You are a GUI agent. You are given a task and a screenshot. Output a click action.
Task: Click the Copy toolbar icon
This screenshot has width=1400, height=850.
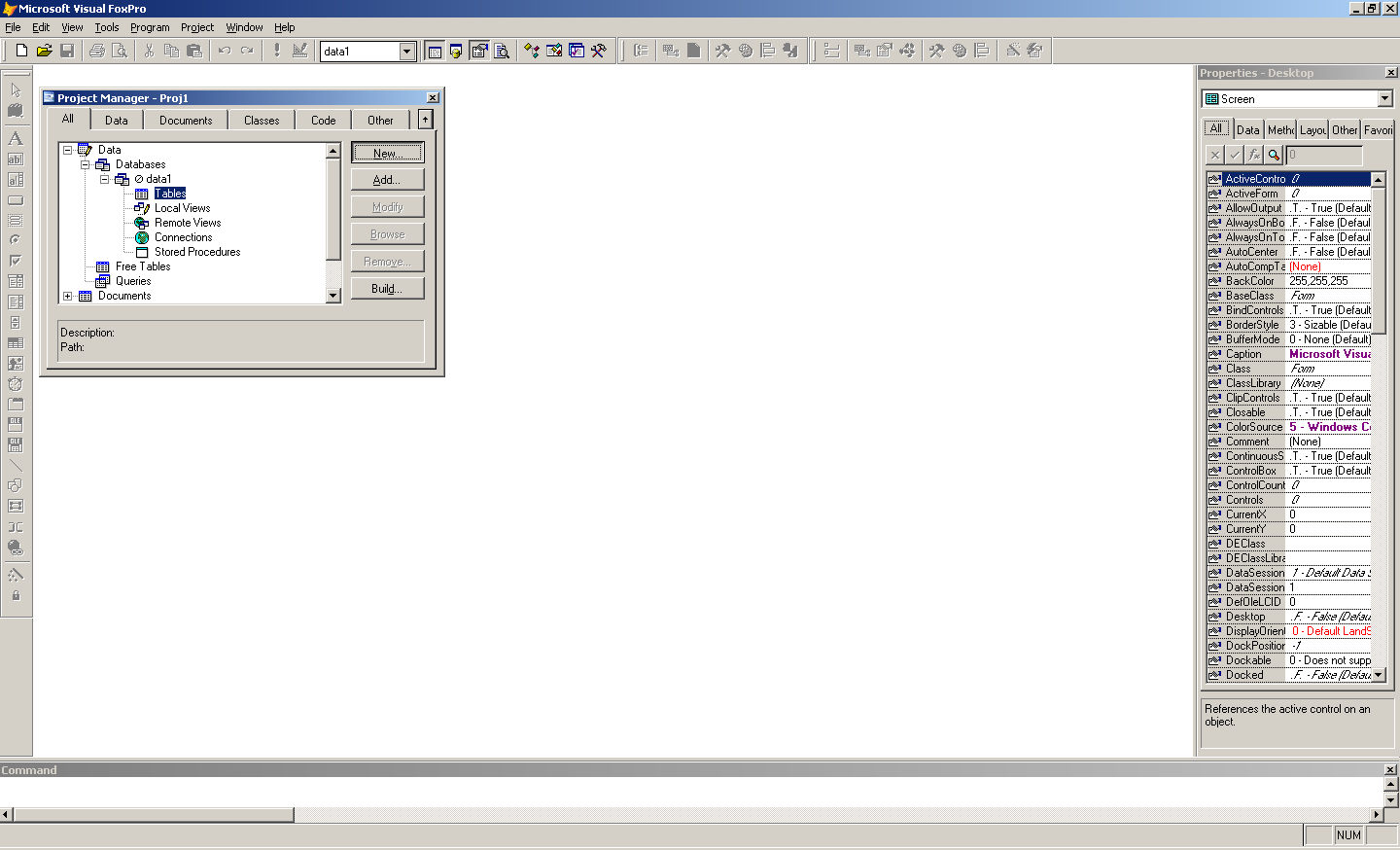(172, 51)
